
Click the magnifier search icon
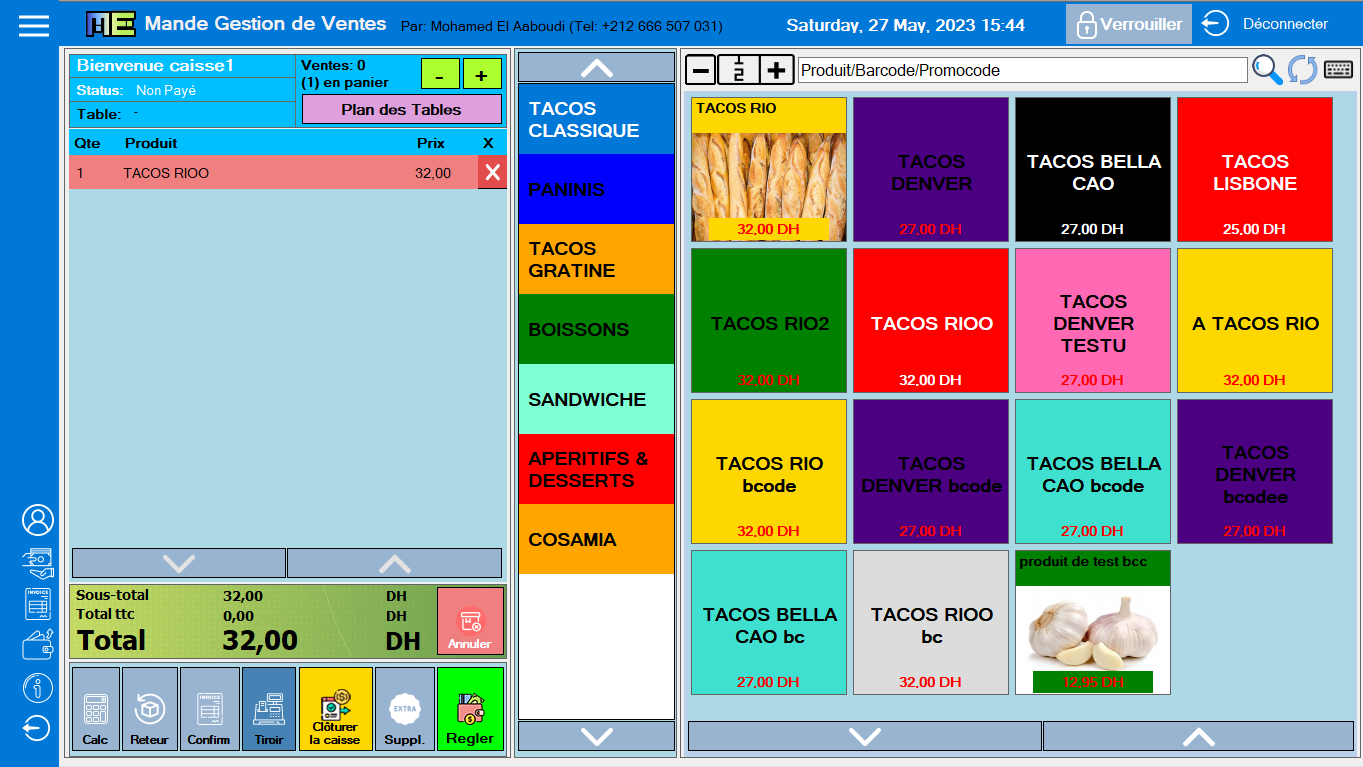pyautogui.click(x=1267, y=70)
